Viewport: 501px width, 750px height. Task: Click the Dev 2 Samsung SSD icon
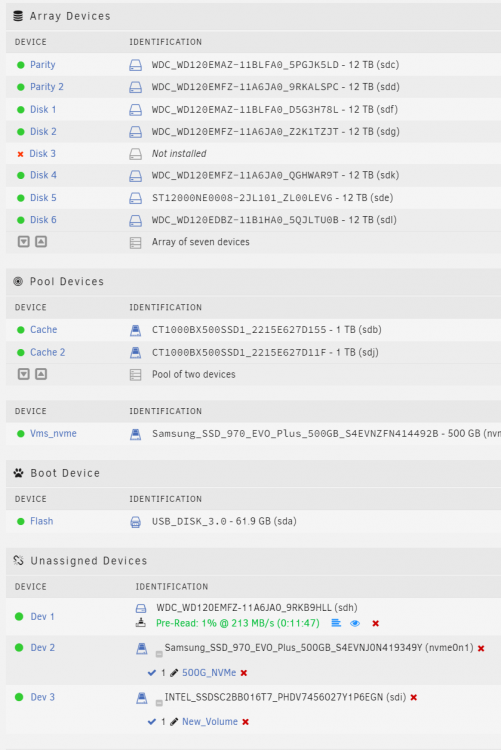pyautogui.click(x=142, y=648)
